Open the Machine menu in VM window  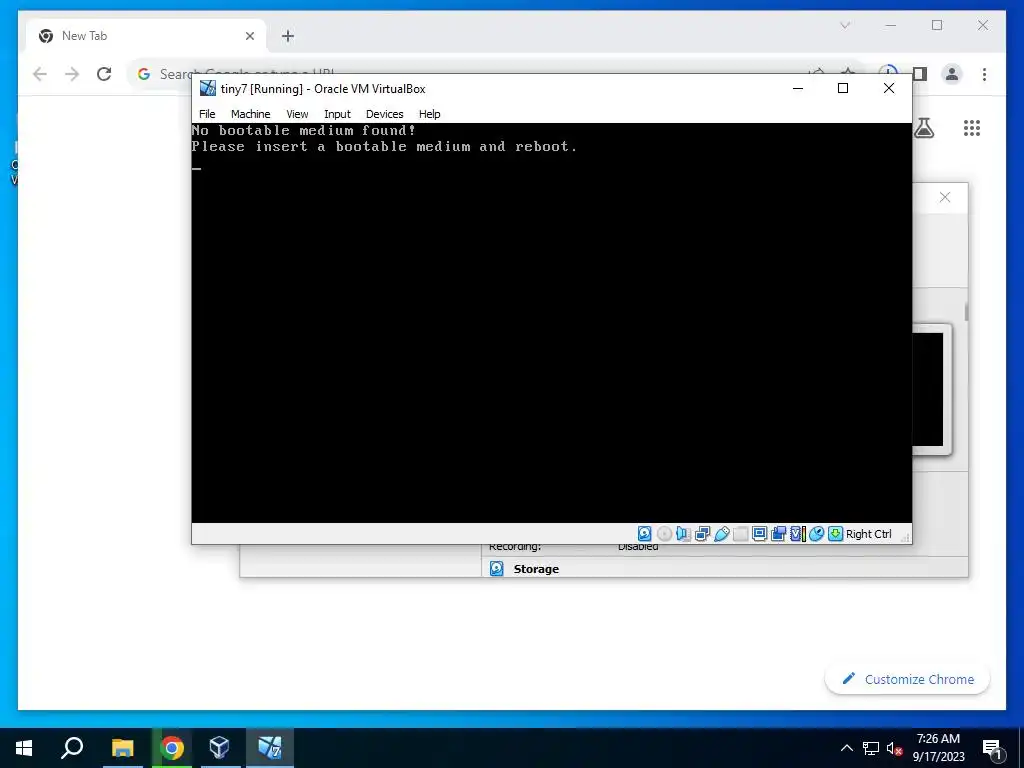[x=250, y=114]
